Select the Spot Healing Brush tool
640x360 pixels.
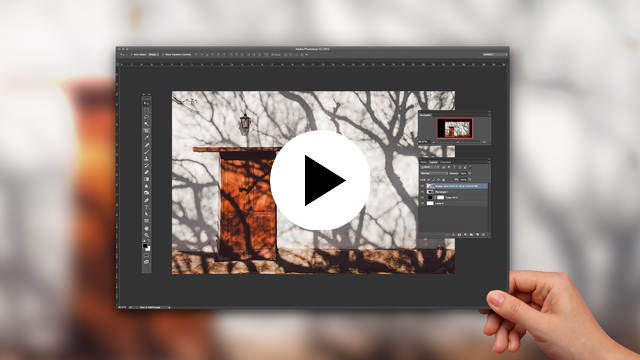click(147, 145)
